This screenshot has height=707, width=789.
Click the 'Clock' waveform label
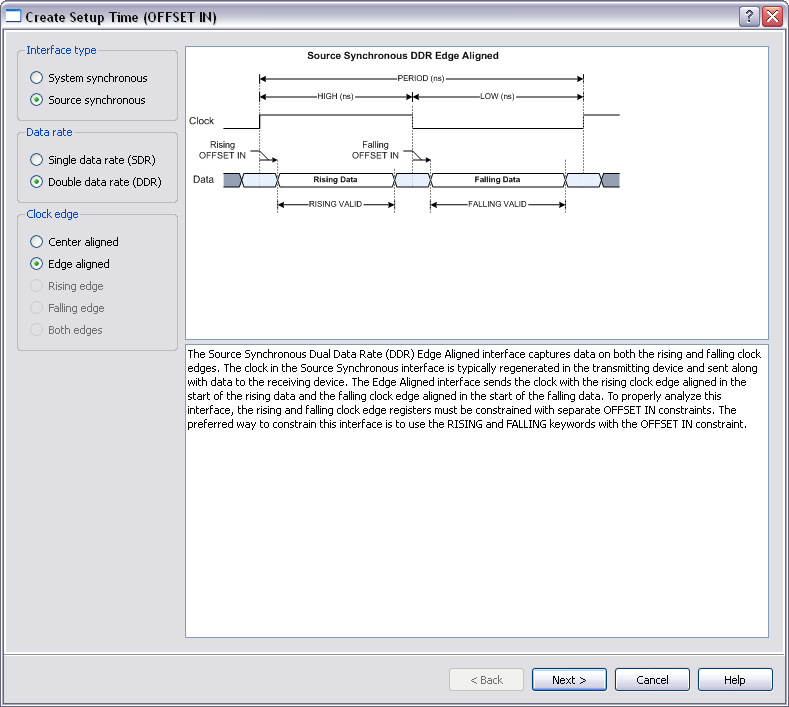201,121
